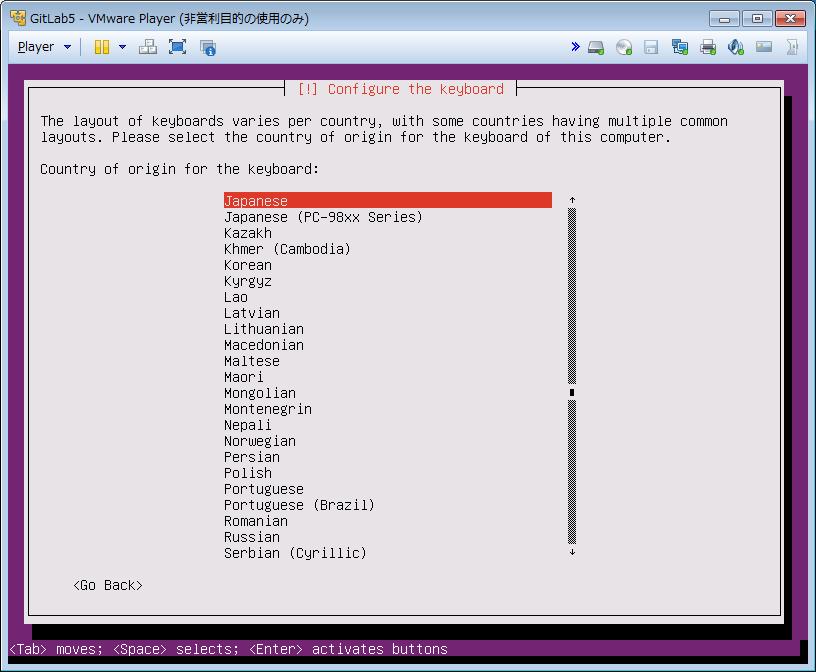Pick Kyrgyz from the keyboard list

(248, 281)
